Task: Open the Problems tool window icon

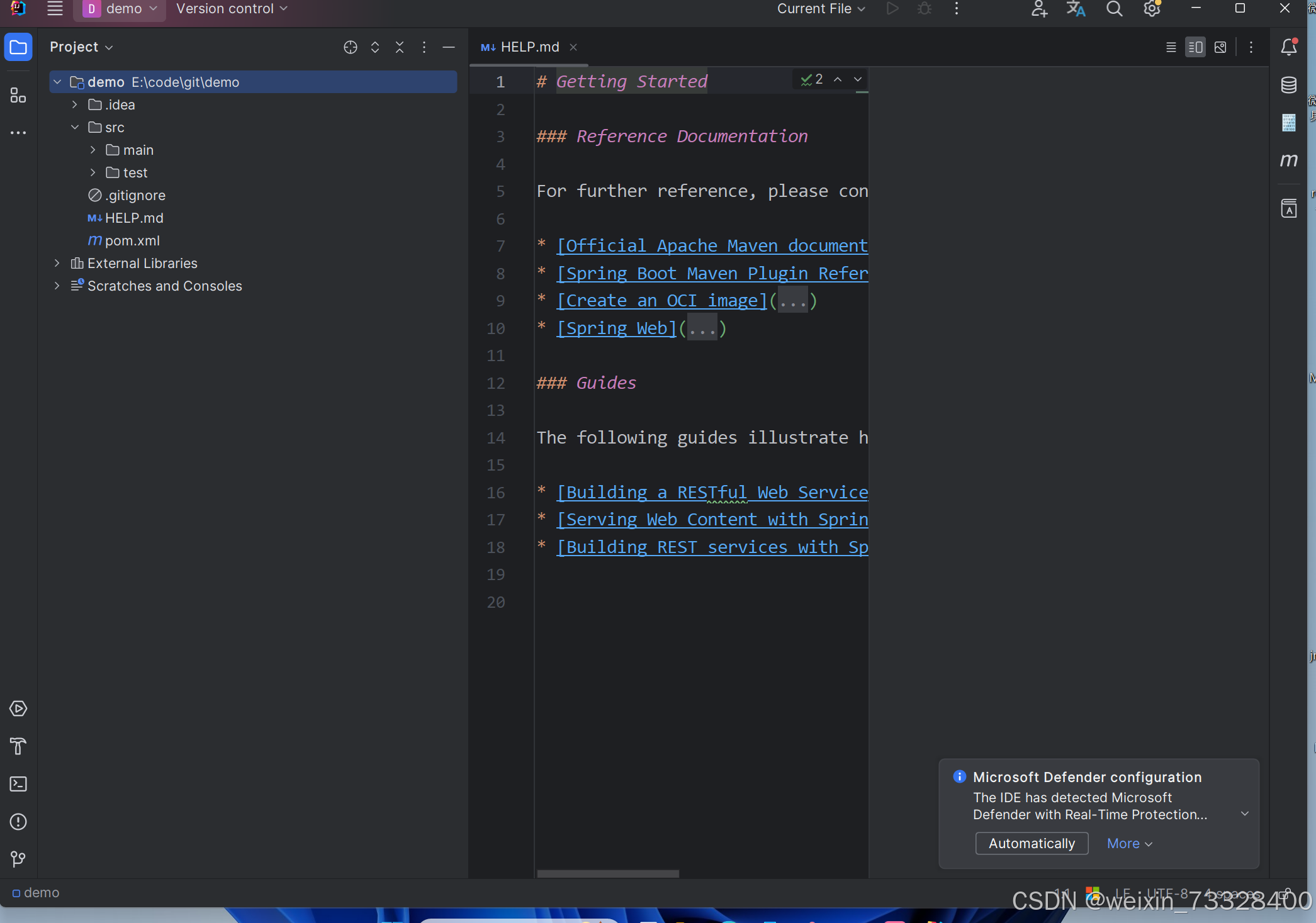Action: tap(18, 822)
